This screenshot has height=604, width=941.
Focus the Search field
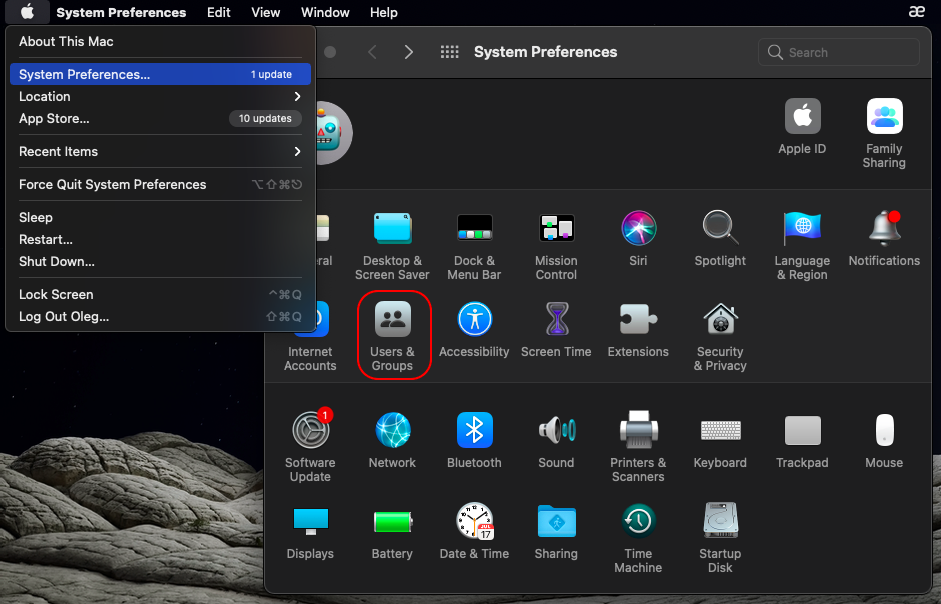(838, 52)
